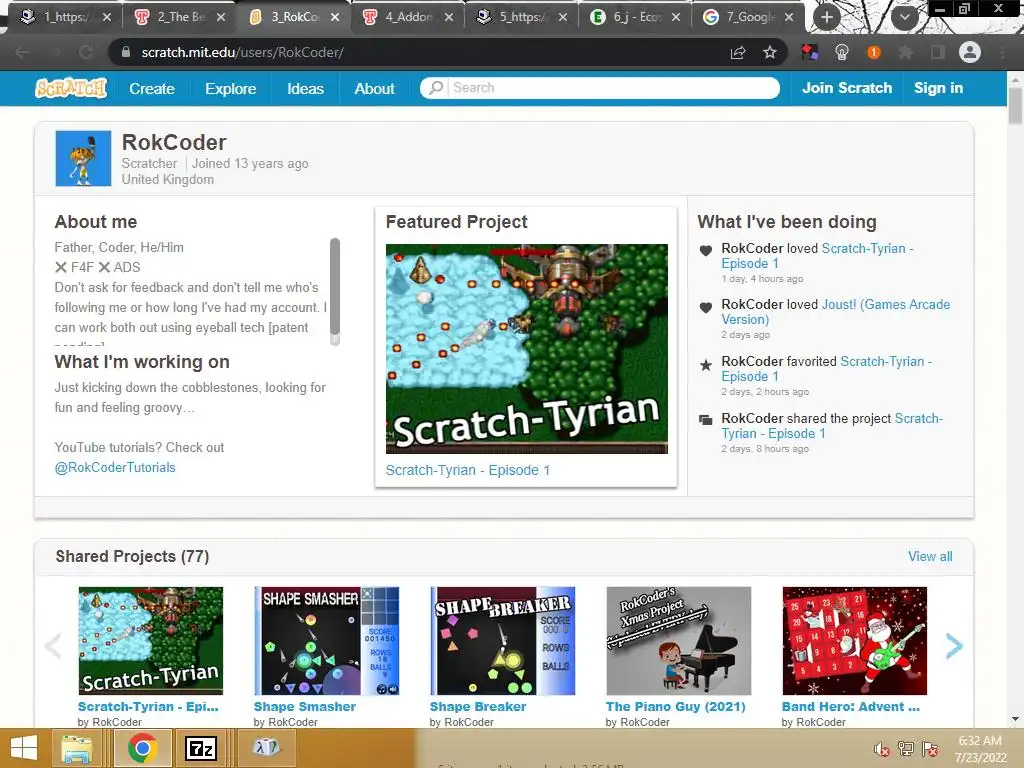
Task: Open the Shape Smasher project thumbnail
Action: point(327,641)
